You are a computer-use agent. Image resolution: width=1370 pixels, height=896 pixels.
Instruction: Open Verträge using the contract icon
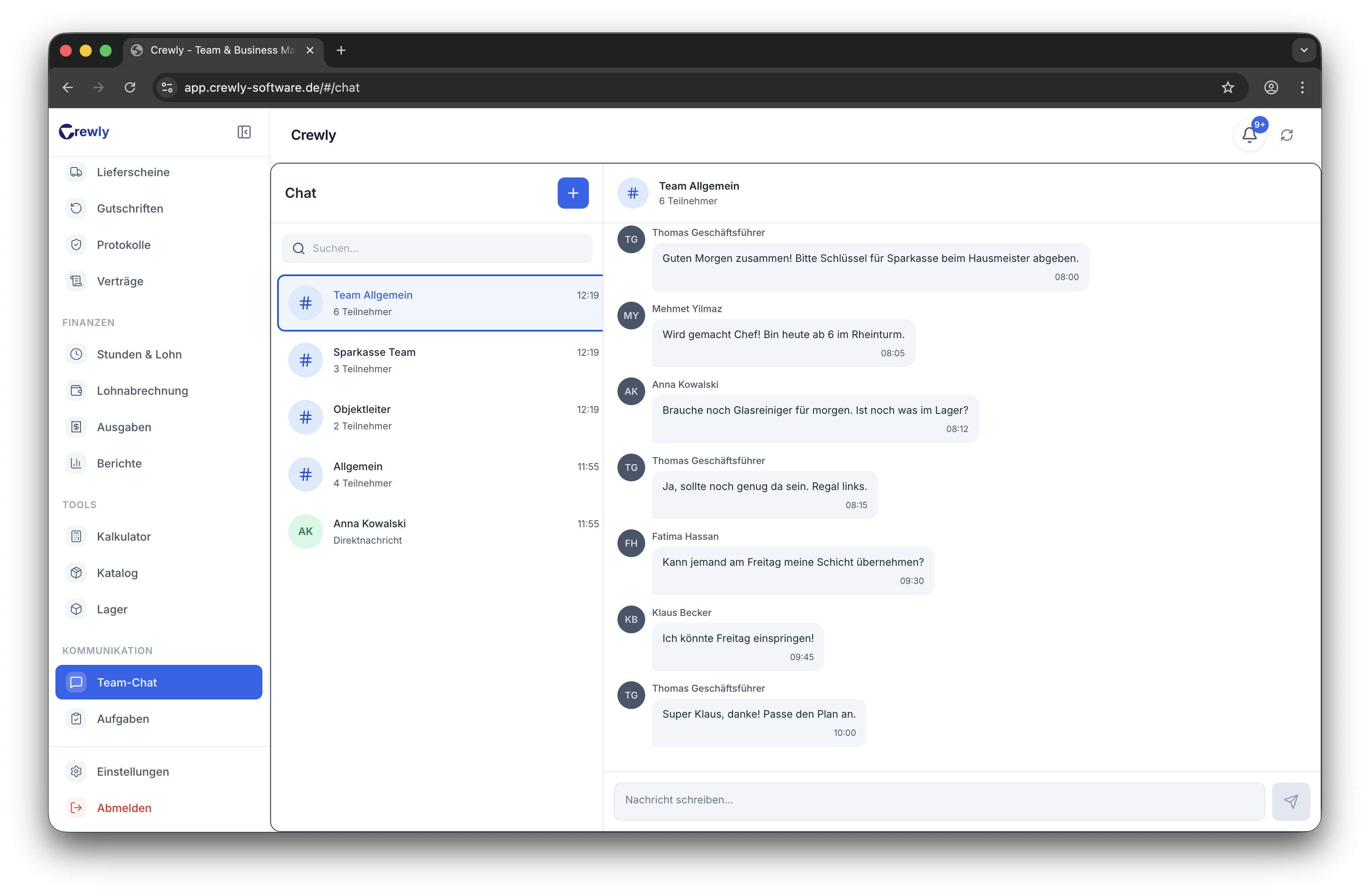(77, 281)
